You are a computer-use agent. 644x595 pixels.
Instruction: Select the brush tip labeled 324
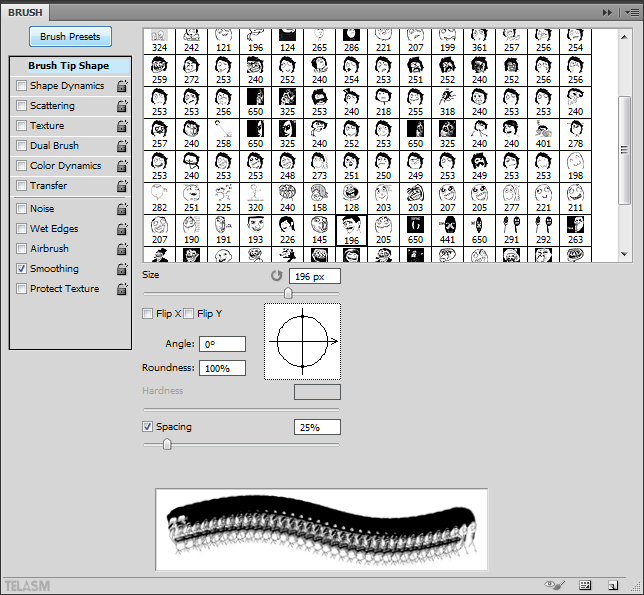(159, 41)
